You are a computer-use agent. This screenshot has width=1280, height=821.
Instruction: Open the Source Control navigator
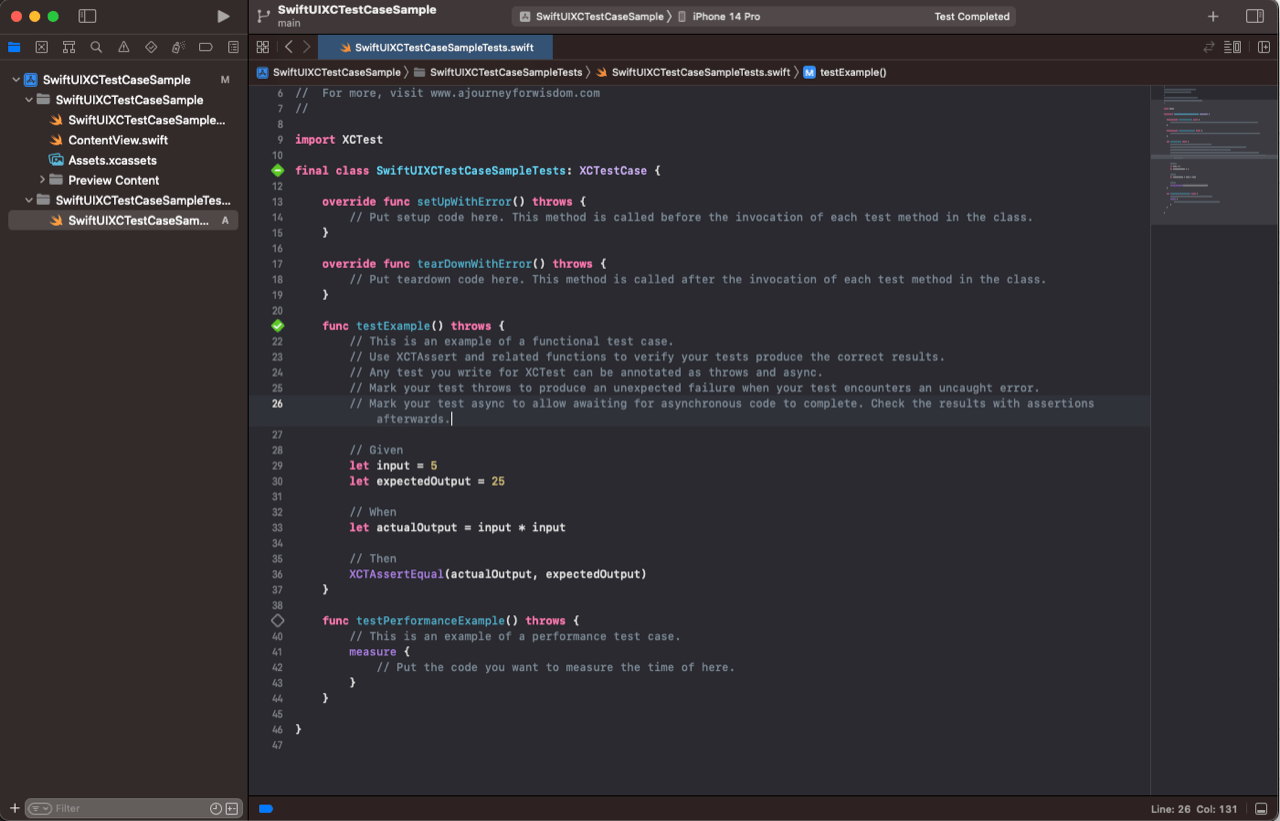click(x=41, y=47)
